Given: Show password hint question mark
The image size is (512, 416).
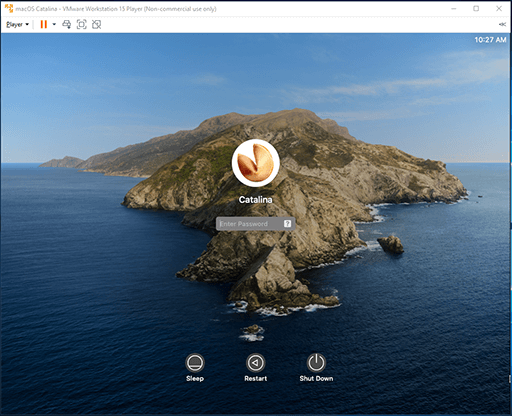Looking at the screenshot, I should (x=287, y=224).
